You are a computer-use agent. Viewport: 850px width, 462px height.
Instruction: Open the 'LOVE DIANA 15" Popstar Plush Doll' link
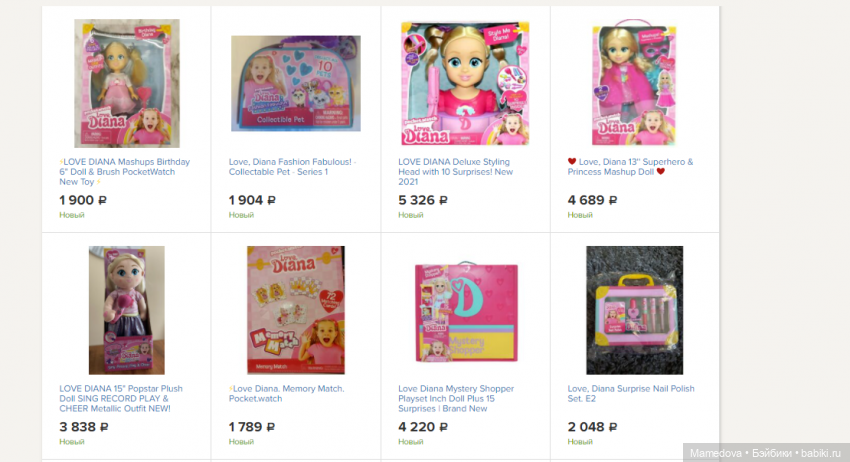[x=121, y=398]
